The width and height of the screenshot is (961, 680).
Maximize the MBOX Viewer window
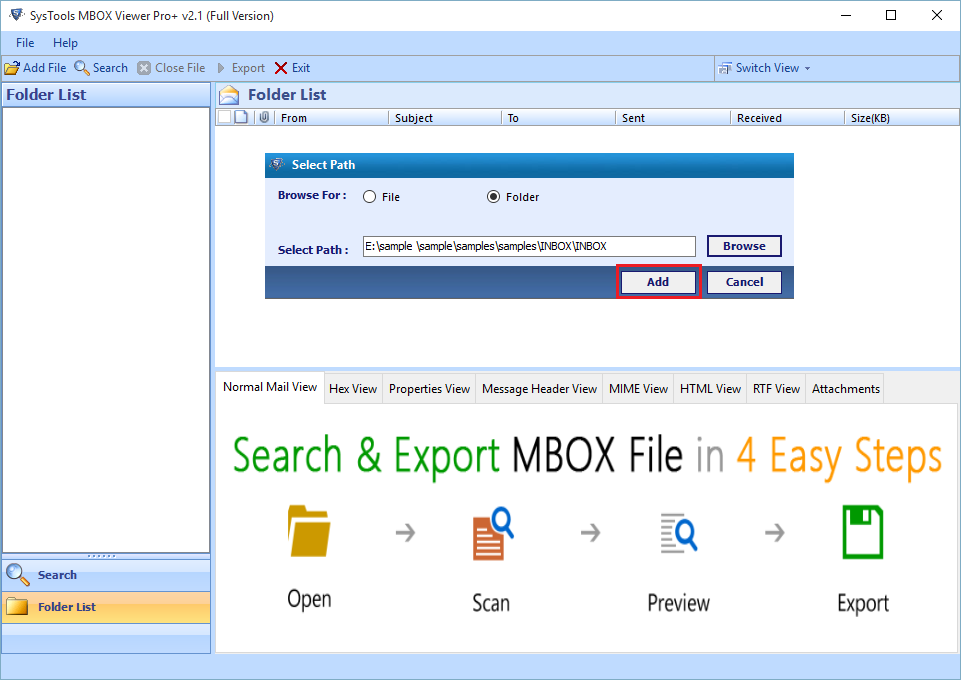click(891, 15)
